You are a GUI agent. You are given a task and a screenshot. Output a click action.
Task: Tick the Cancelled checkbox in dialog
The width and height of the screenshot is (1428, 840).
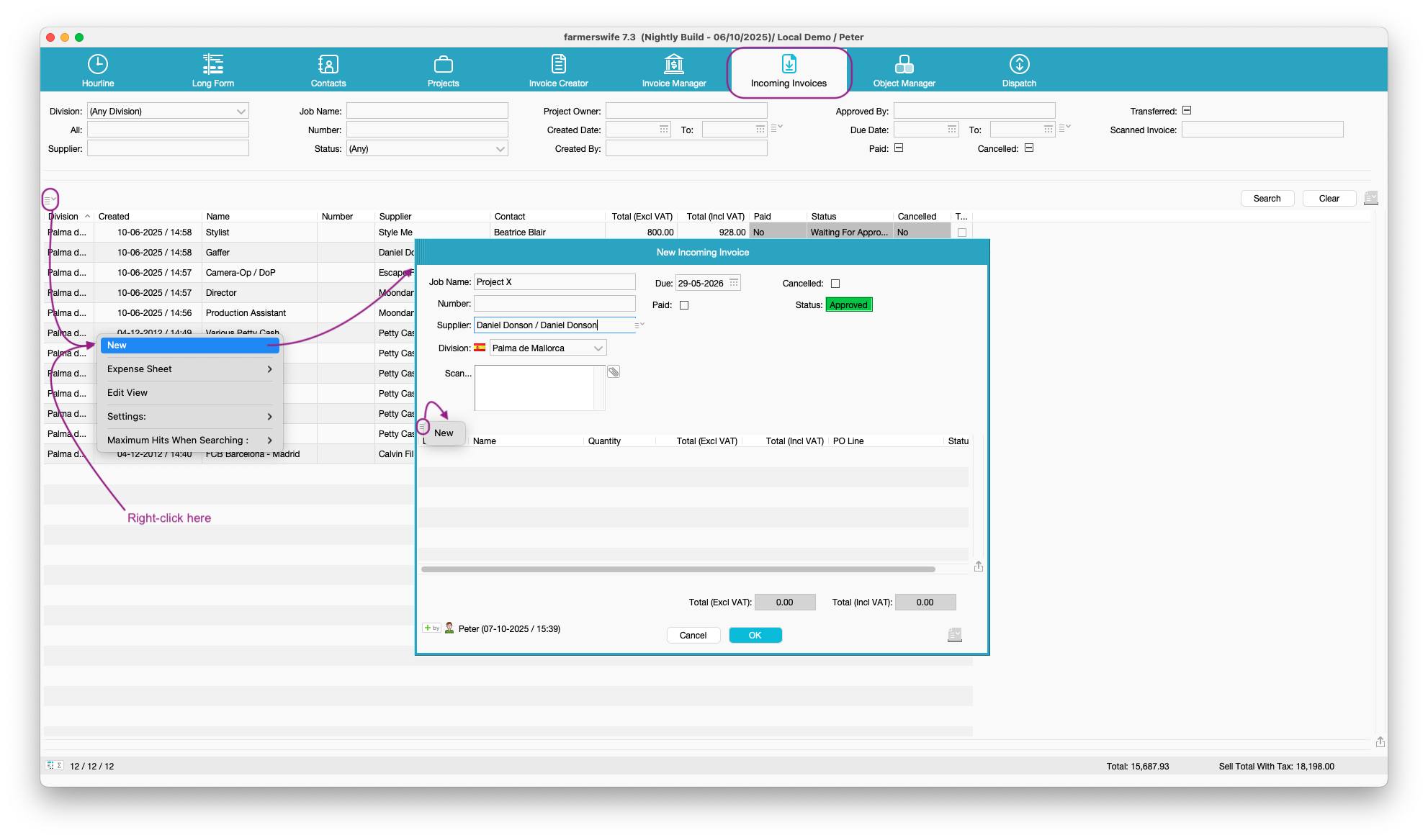pos(835,284)
